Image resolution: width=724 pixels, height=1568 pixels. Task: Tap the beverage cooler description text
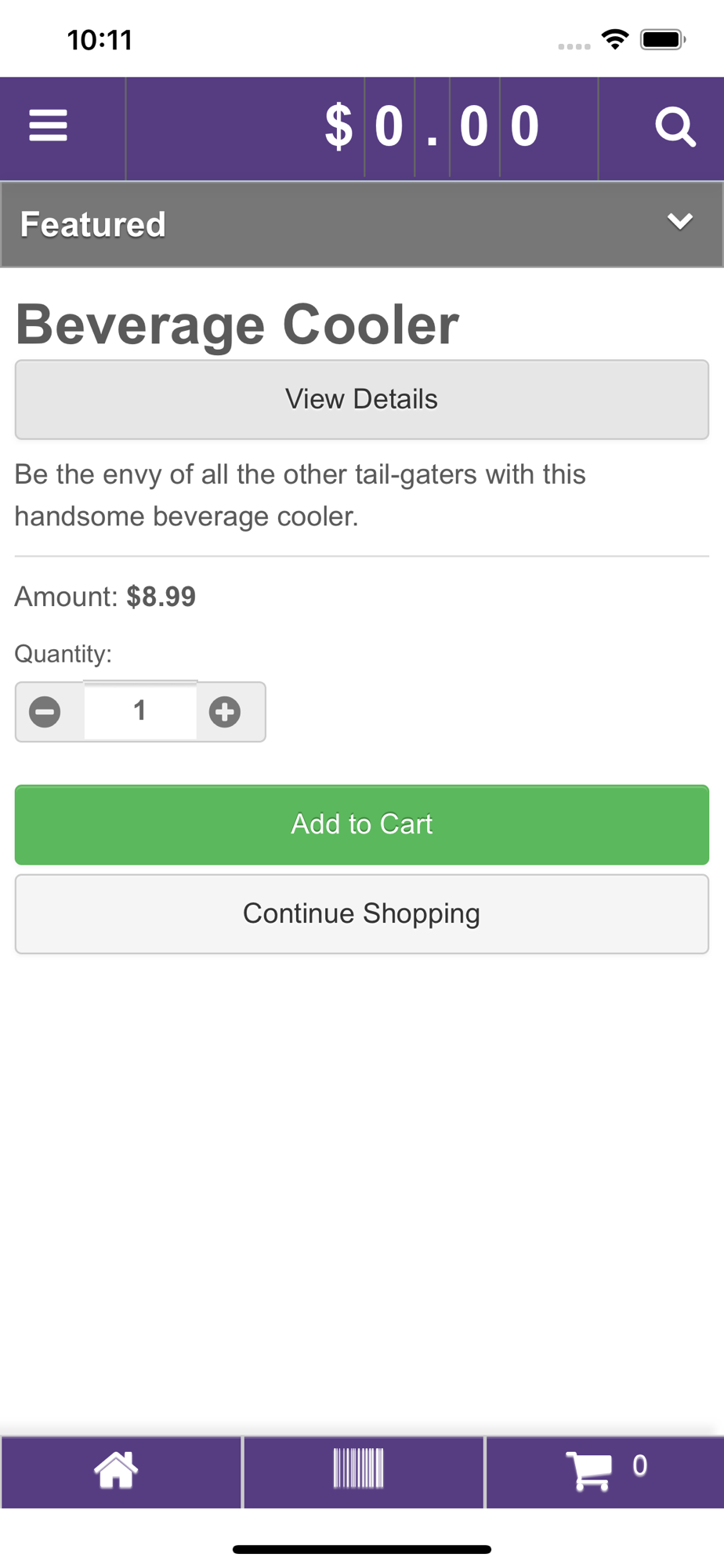pyautogui.click(x=300, y=495)
